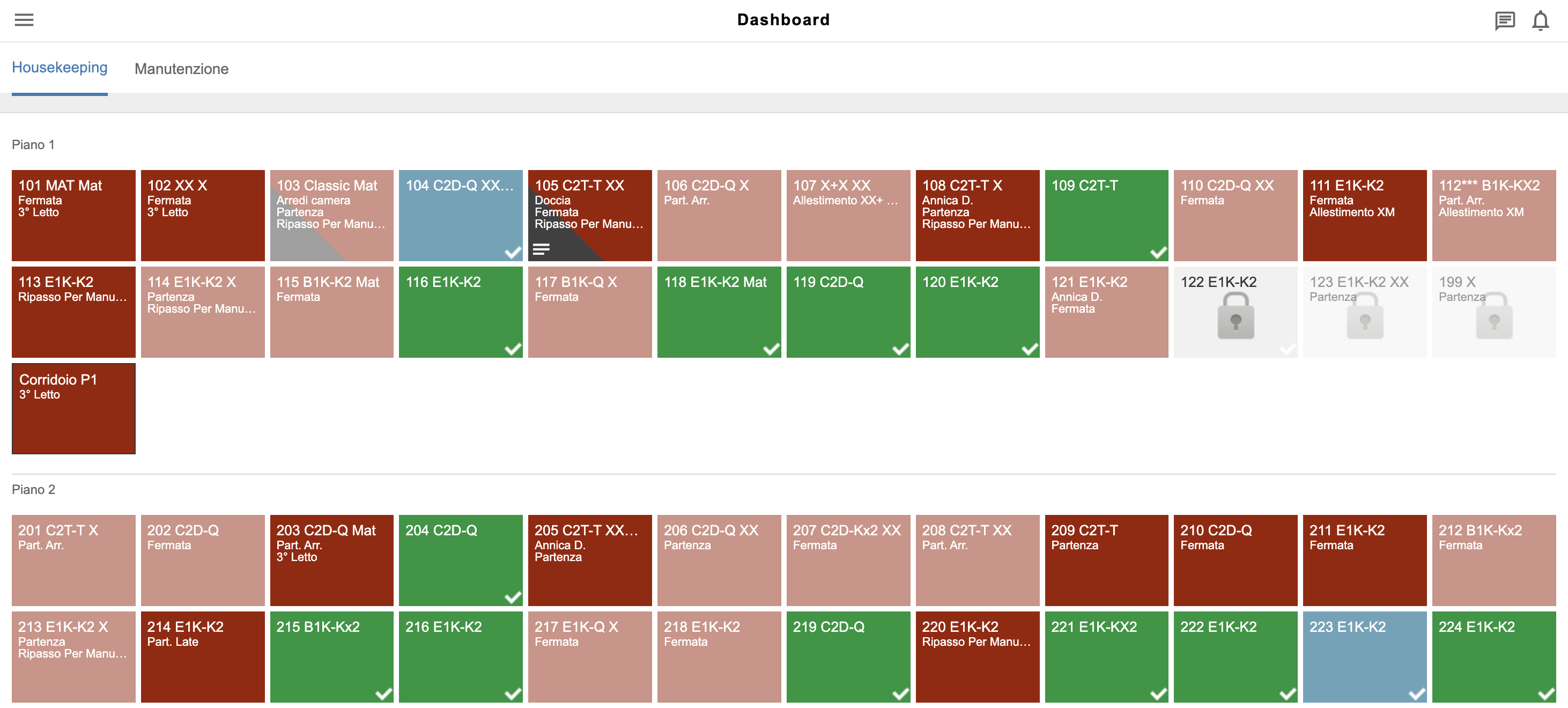
Task: Select the Housekeeping tab
Action: coord(59,67)
